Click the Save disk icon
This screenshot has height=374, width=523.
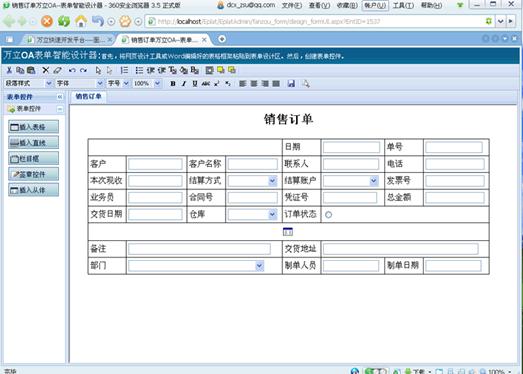[291, 83]
